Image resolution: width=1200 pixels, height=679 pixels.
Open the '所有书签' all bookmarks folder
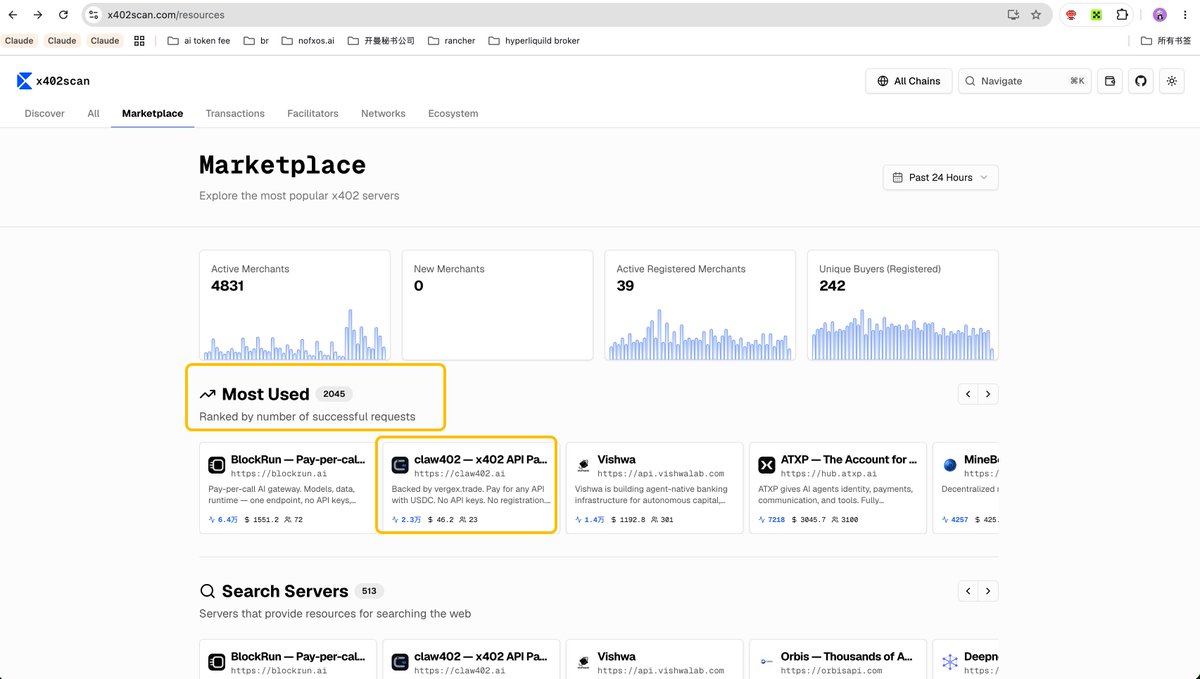(x=1166, y=41)
